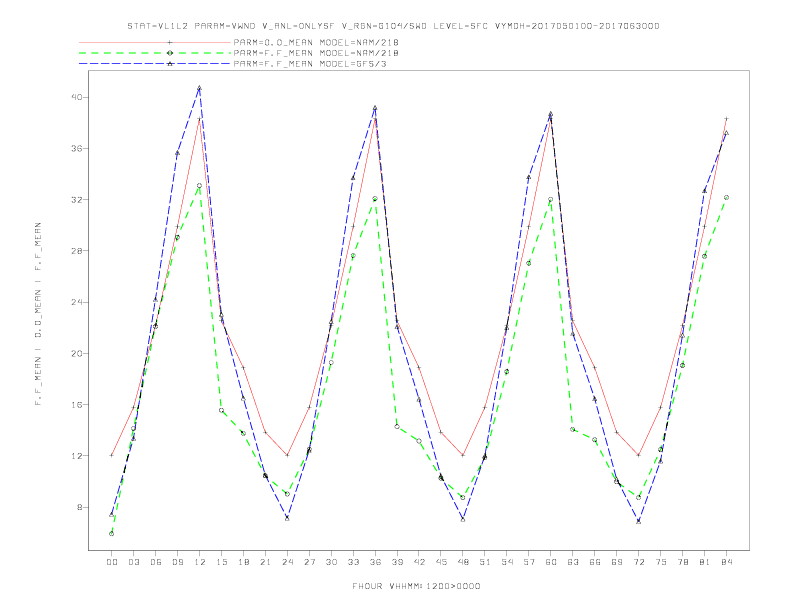
Task: Click x-axis forecast hour label 30
Action: pyautogui.click(x=331, y=562)
